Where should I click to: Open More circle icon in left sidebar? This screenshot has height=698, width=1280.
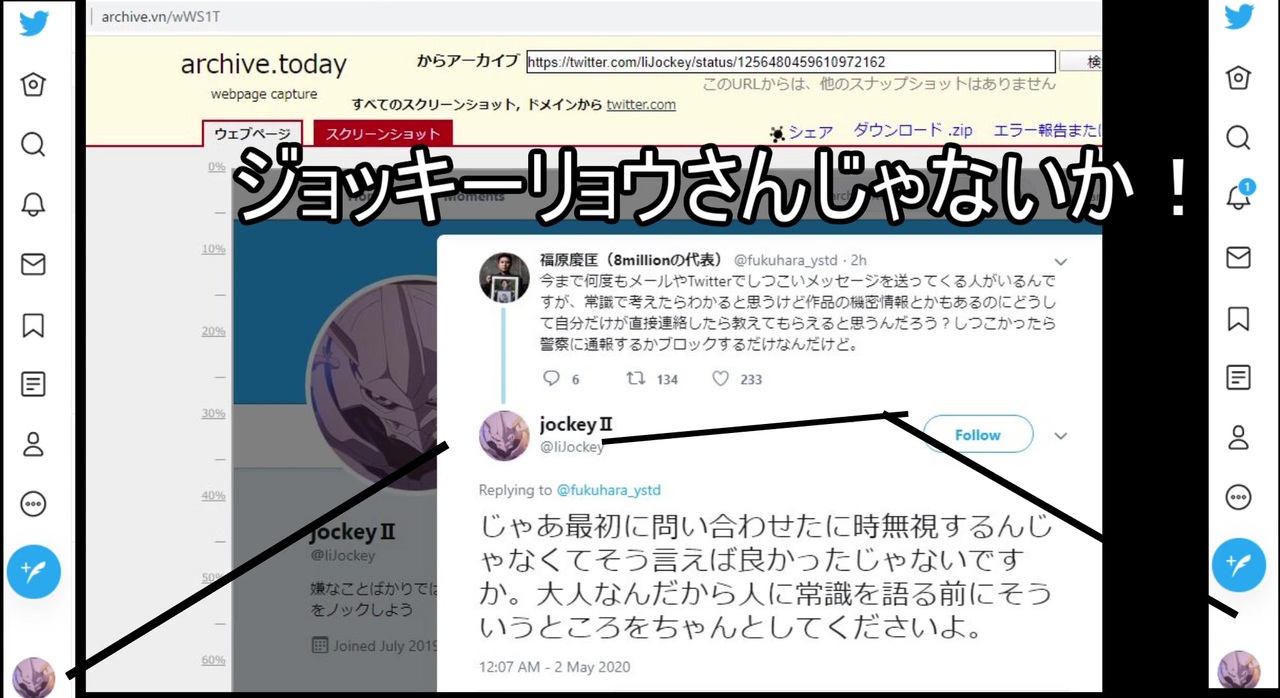point(33,503)
